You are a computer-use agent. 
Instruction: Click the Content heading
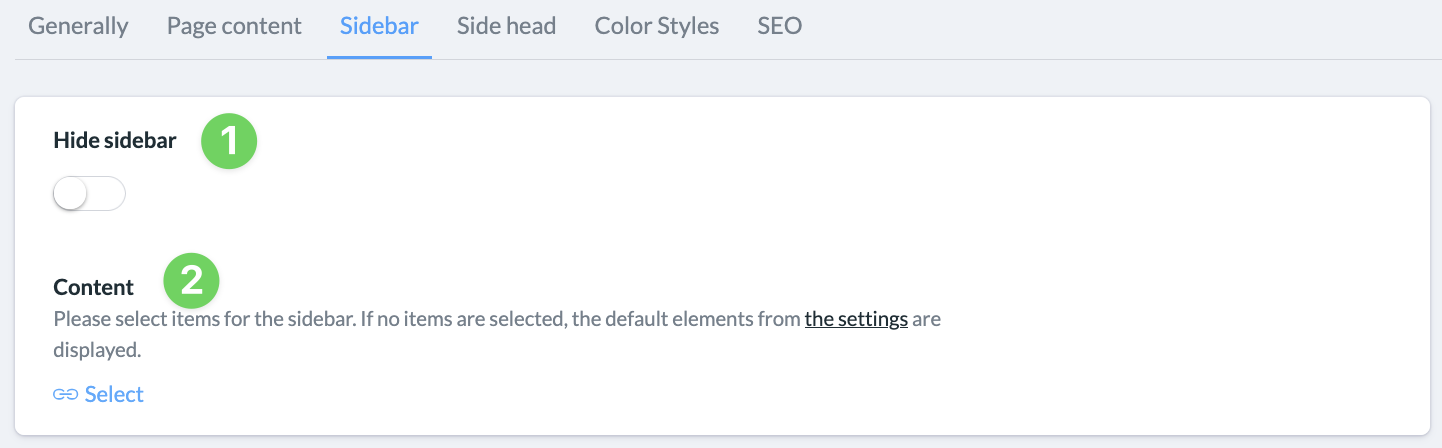(93, 287)
